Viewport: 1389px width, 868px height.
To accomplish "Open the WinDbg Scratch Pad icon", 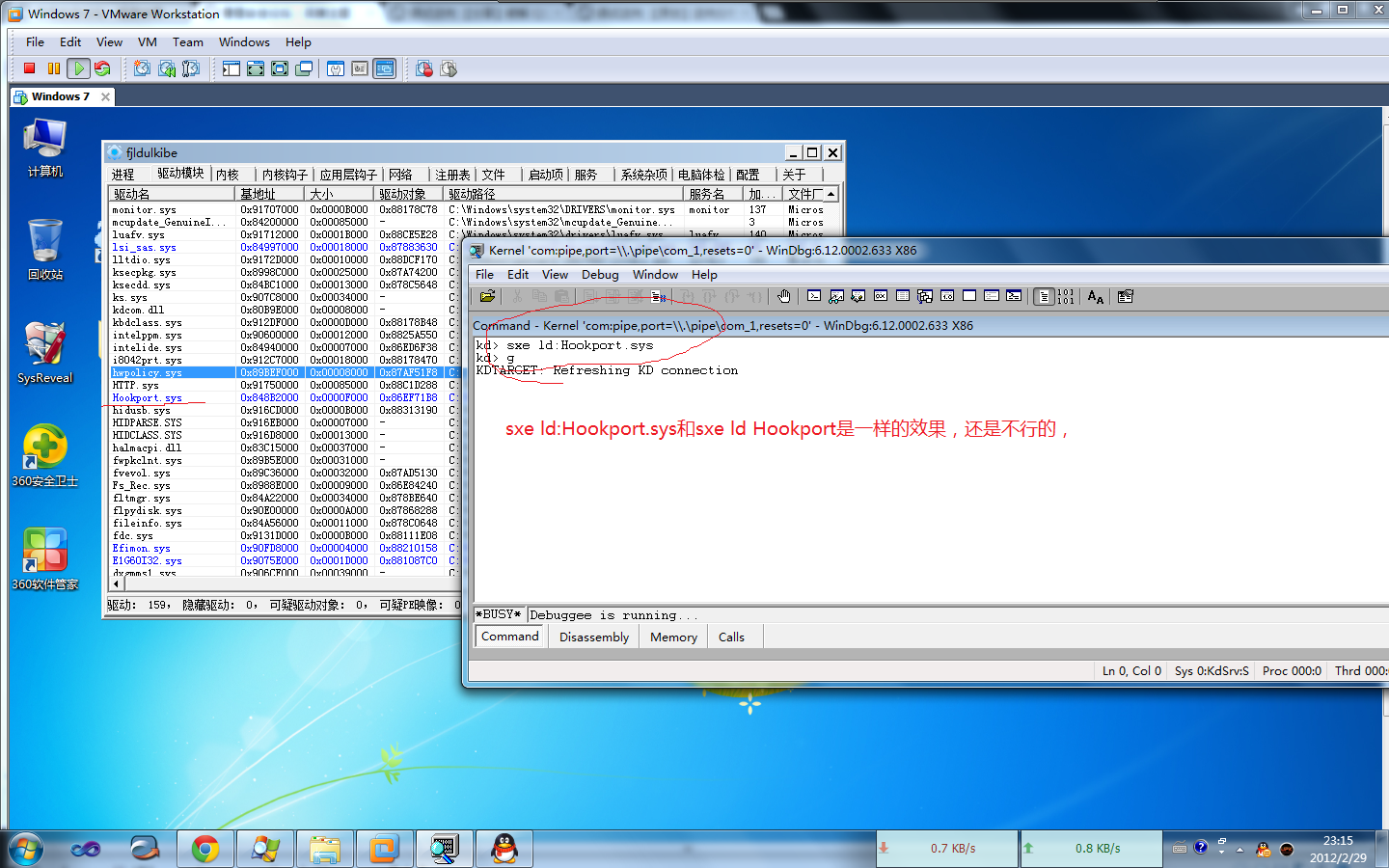I will tap(969, 296).
